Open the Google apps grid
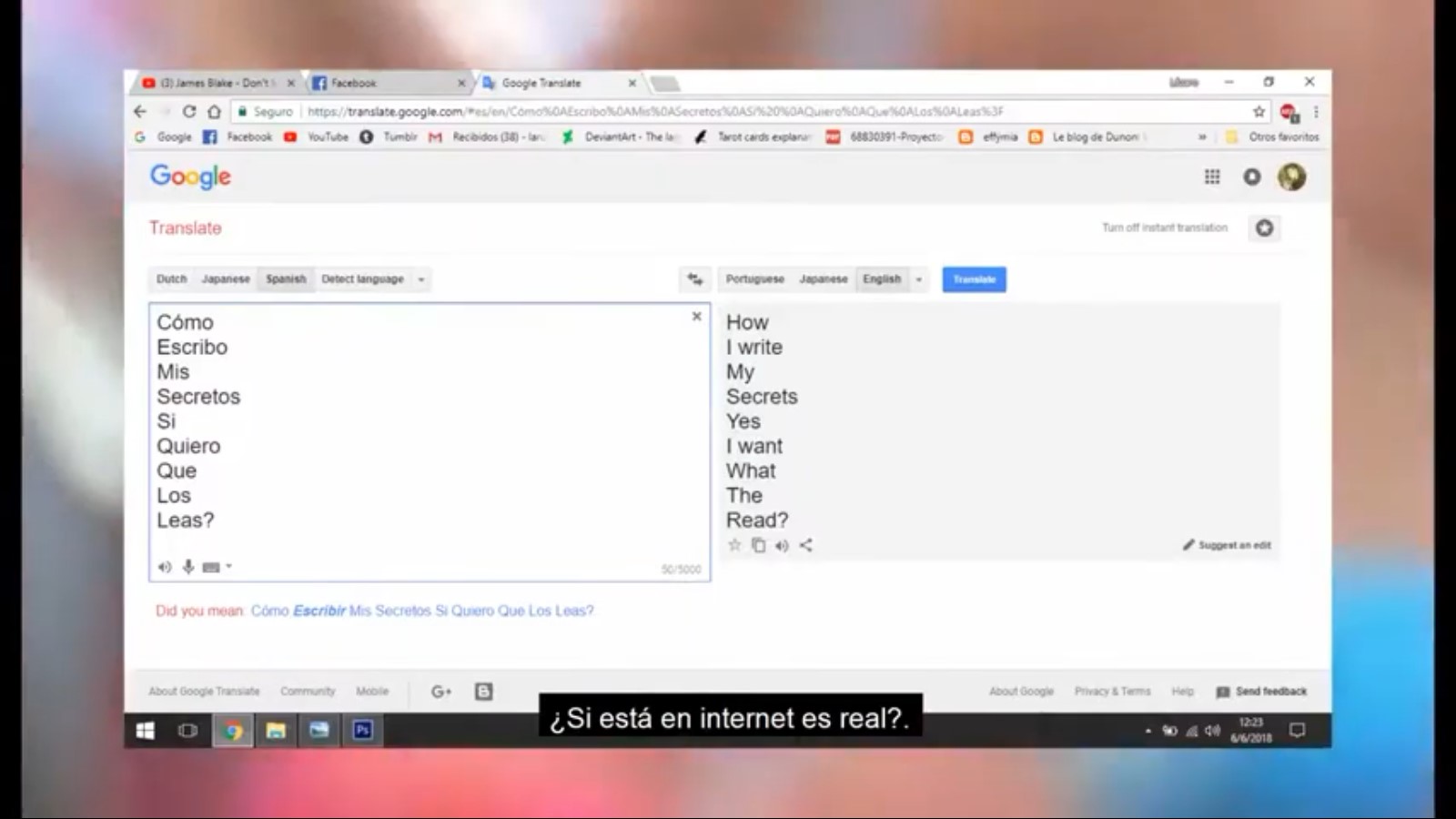Image resolution: width=1456 pixels, height=819 pixels. click(x=1212, y=177)
